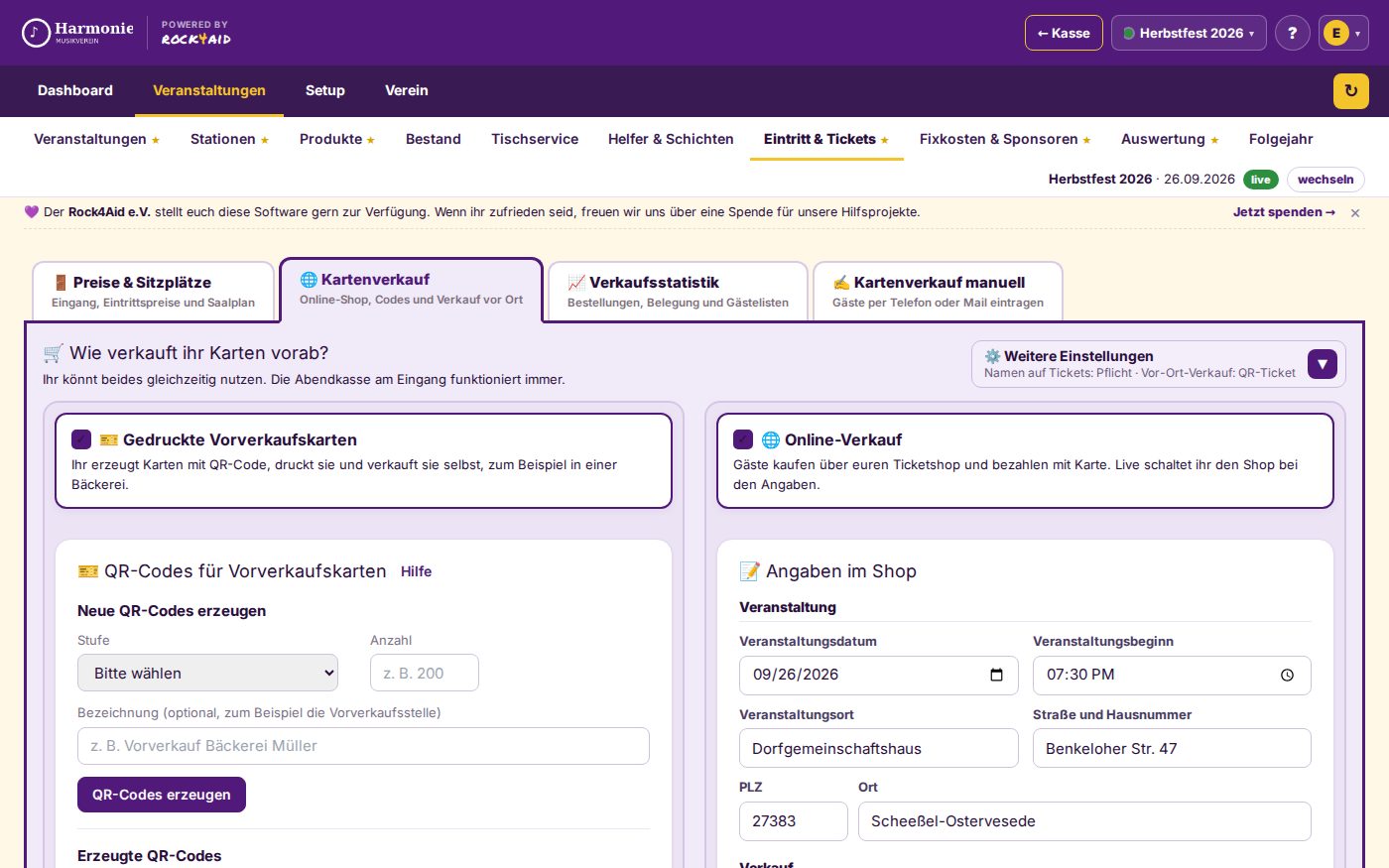
Task: Click the Bezeichnung text field
Action: [363, 746]
